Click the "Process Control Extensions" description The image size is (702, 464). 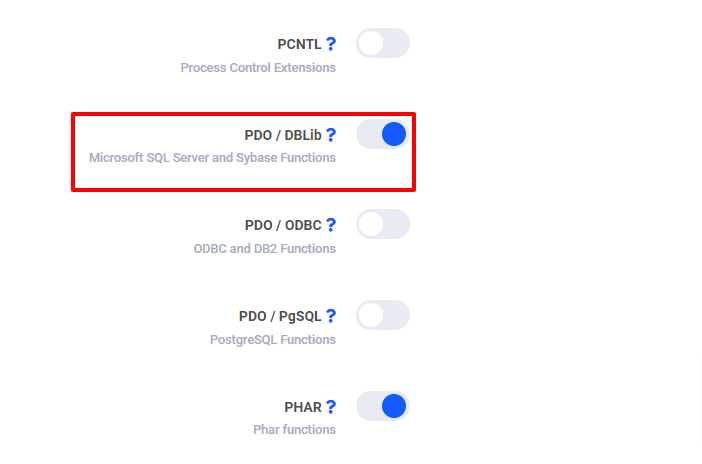point(258,68)
